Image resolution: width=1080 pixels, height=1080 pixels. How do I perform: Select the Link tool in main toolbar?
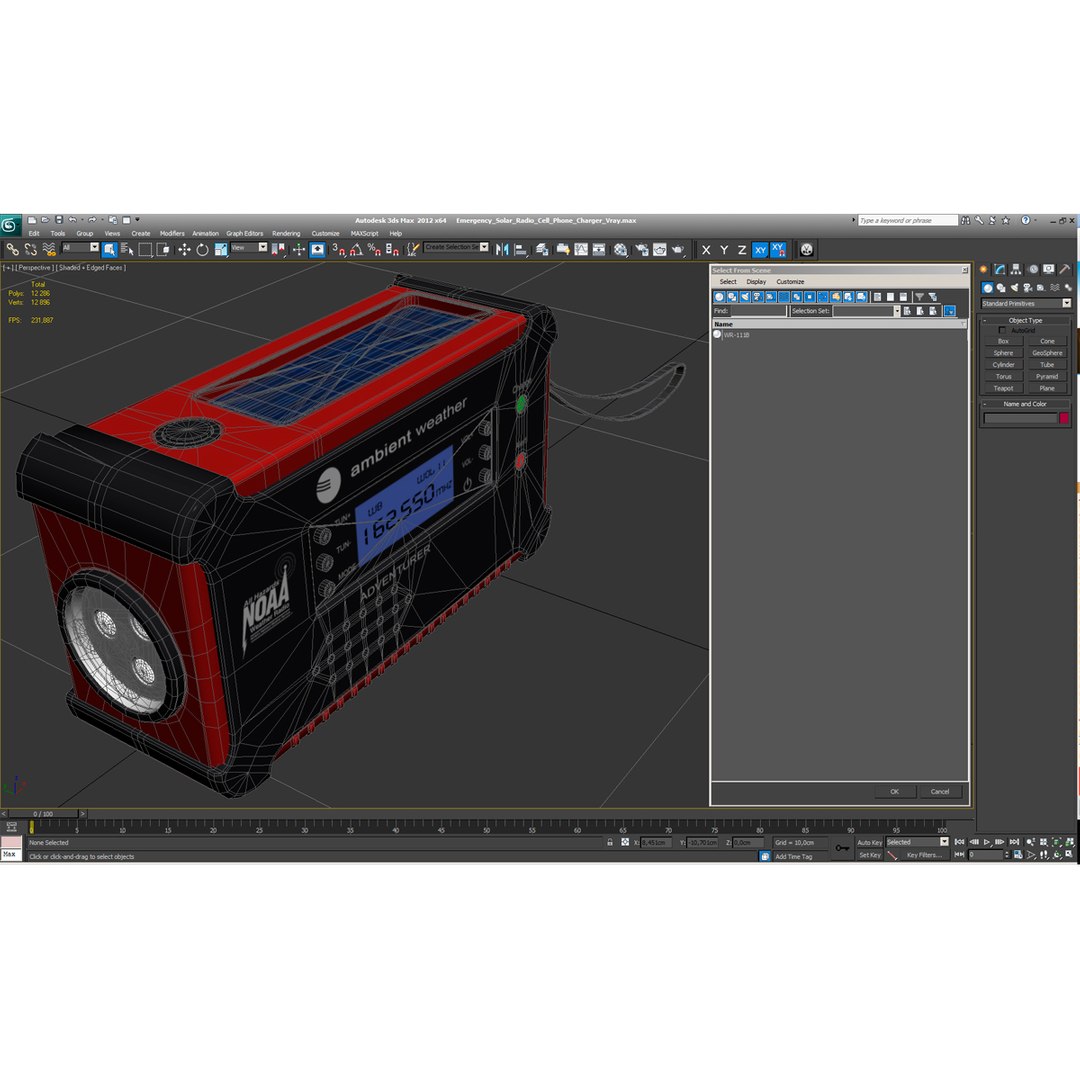coord(12,249)
